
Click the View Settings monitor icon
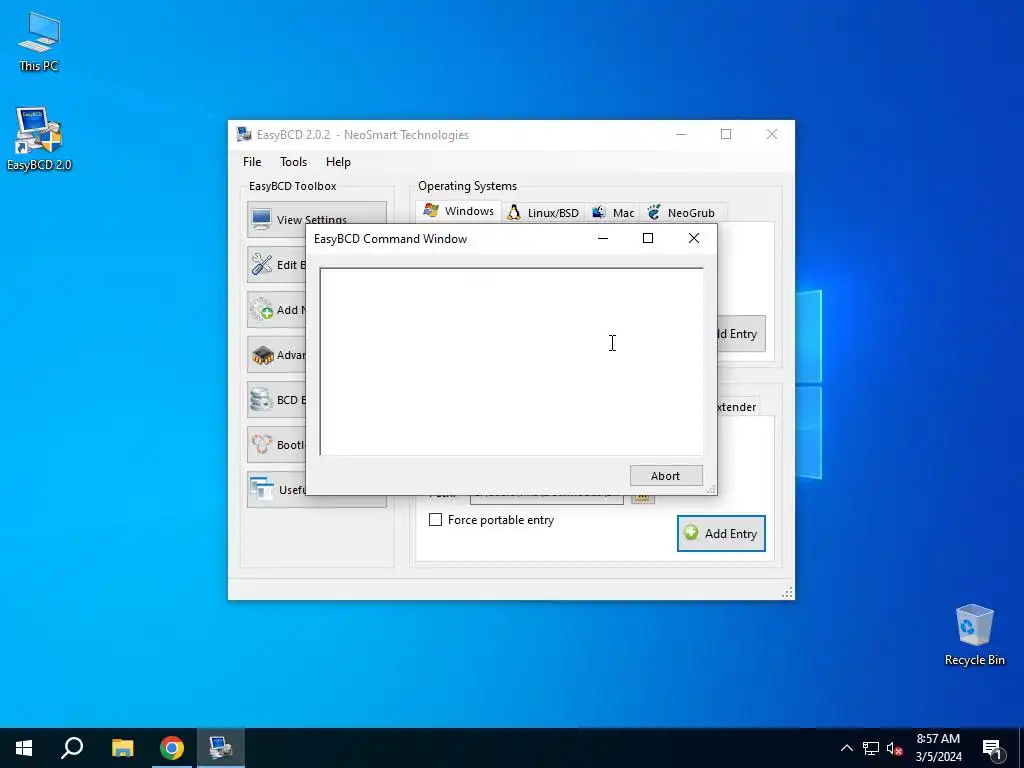(261, 218)
